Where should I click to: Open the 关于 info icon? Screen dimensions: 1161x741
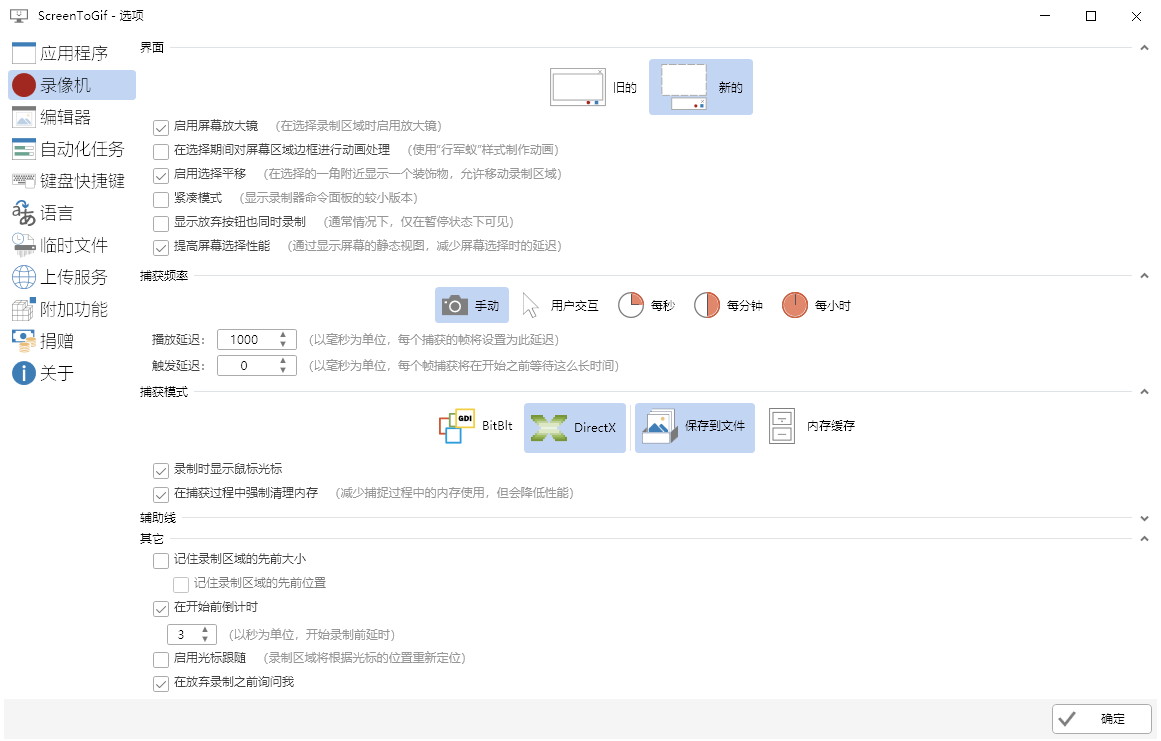tap(24, 372)
